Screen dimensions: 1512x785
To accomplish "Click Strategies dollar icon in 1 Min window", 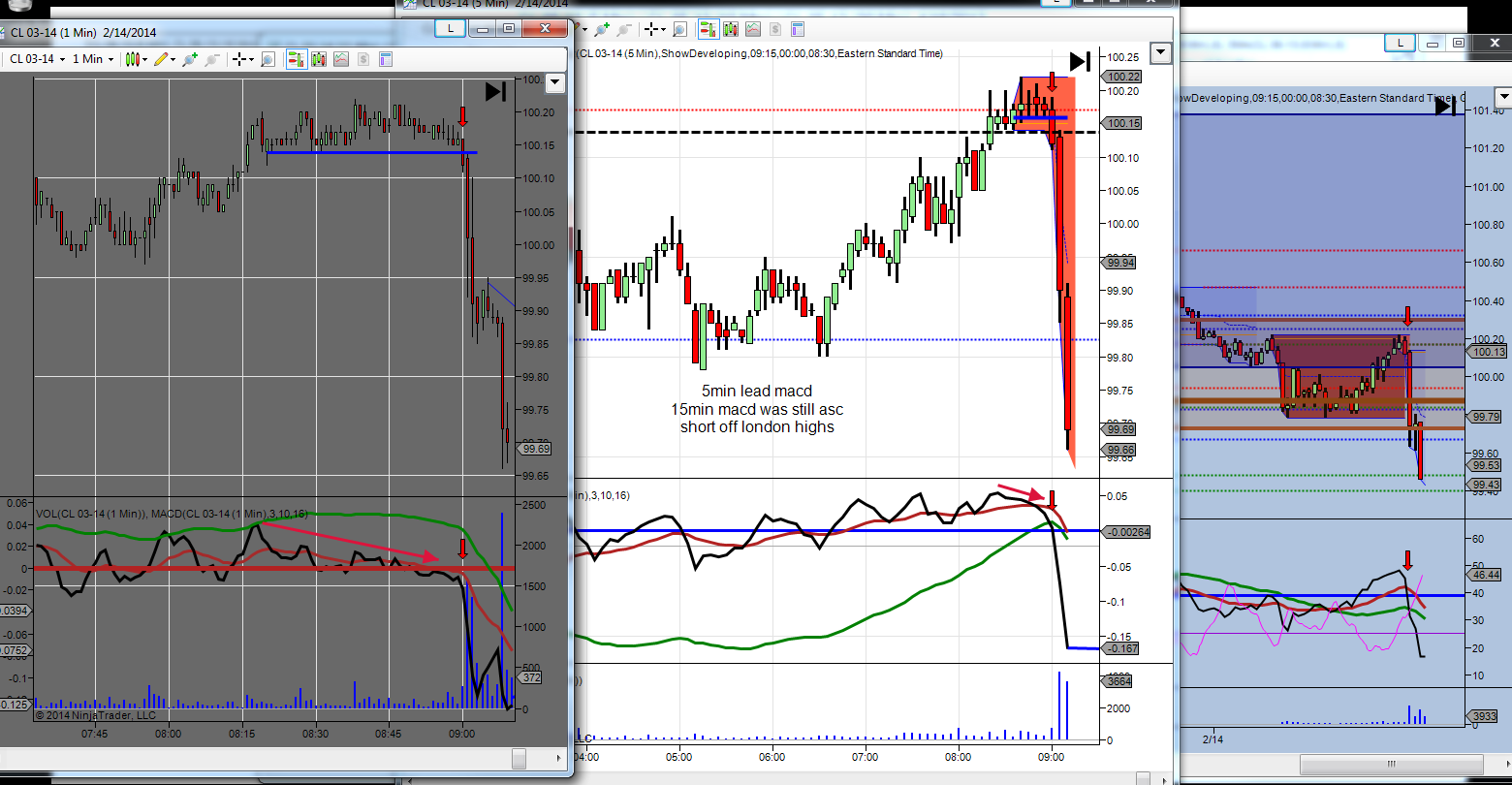I will (x=362, y=59).
